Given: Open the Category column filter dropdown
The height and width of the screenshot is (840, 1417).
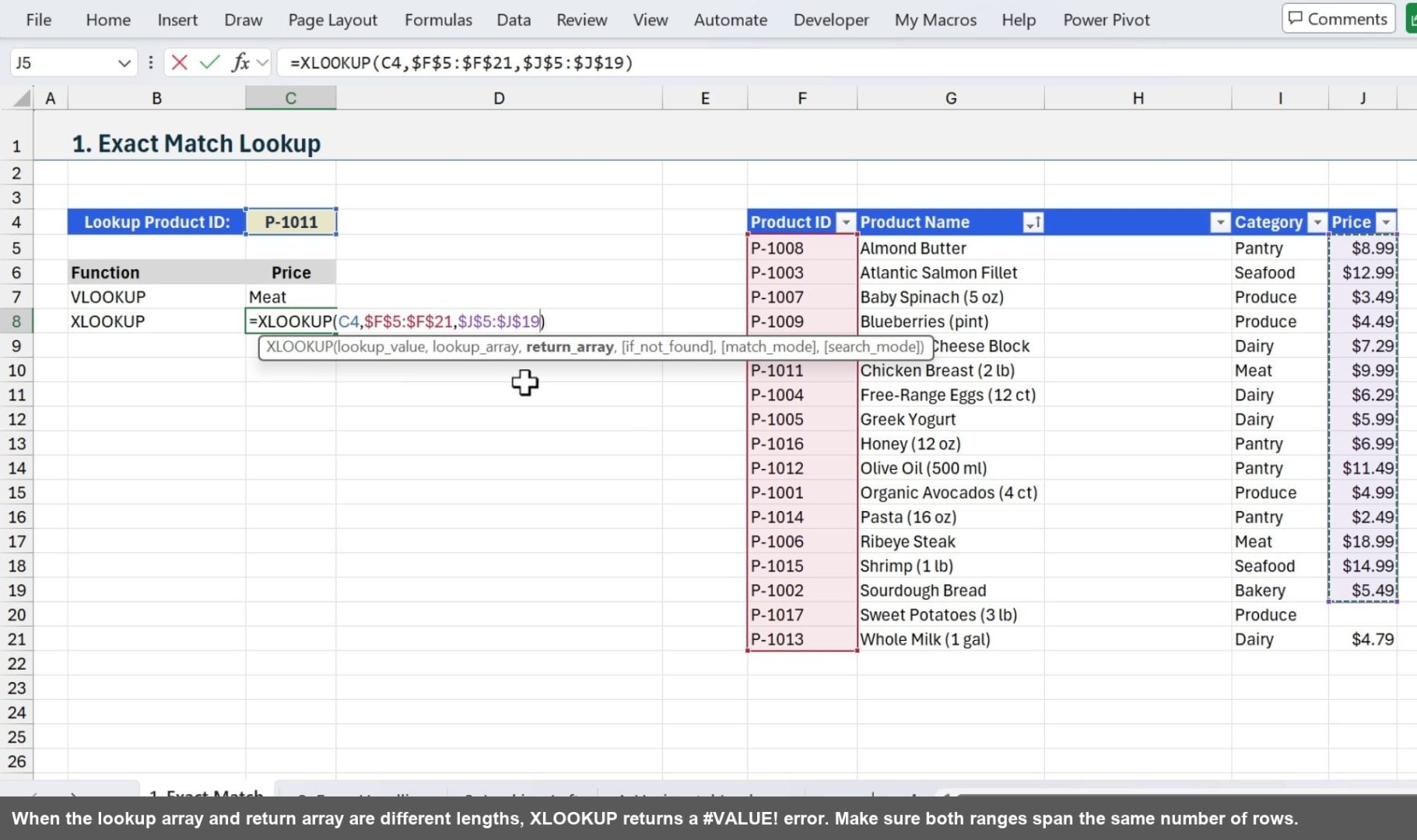Looking at the screenshot, I should click(x=1316, y=222).
